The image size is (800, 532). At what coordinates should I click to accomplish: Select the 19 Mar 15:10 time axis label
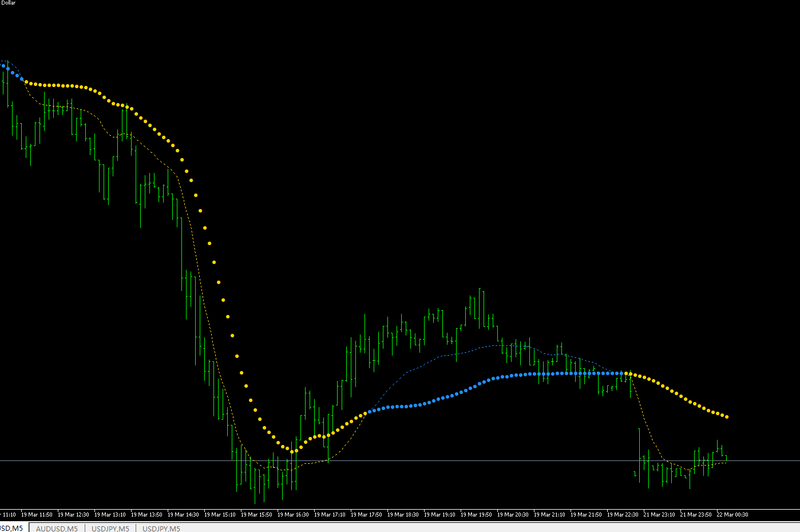pyautogui.click(x=220, y=515)
